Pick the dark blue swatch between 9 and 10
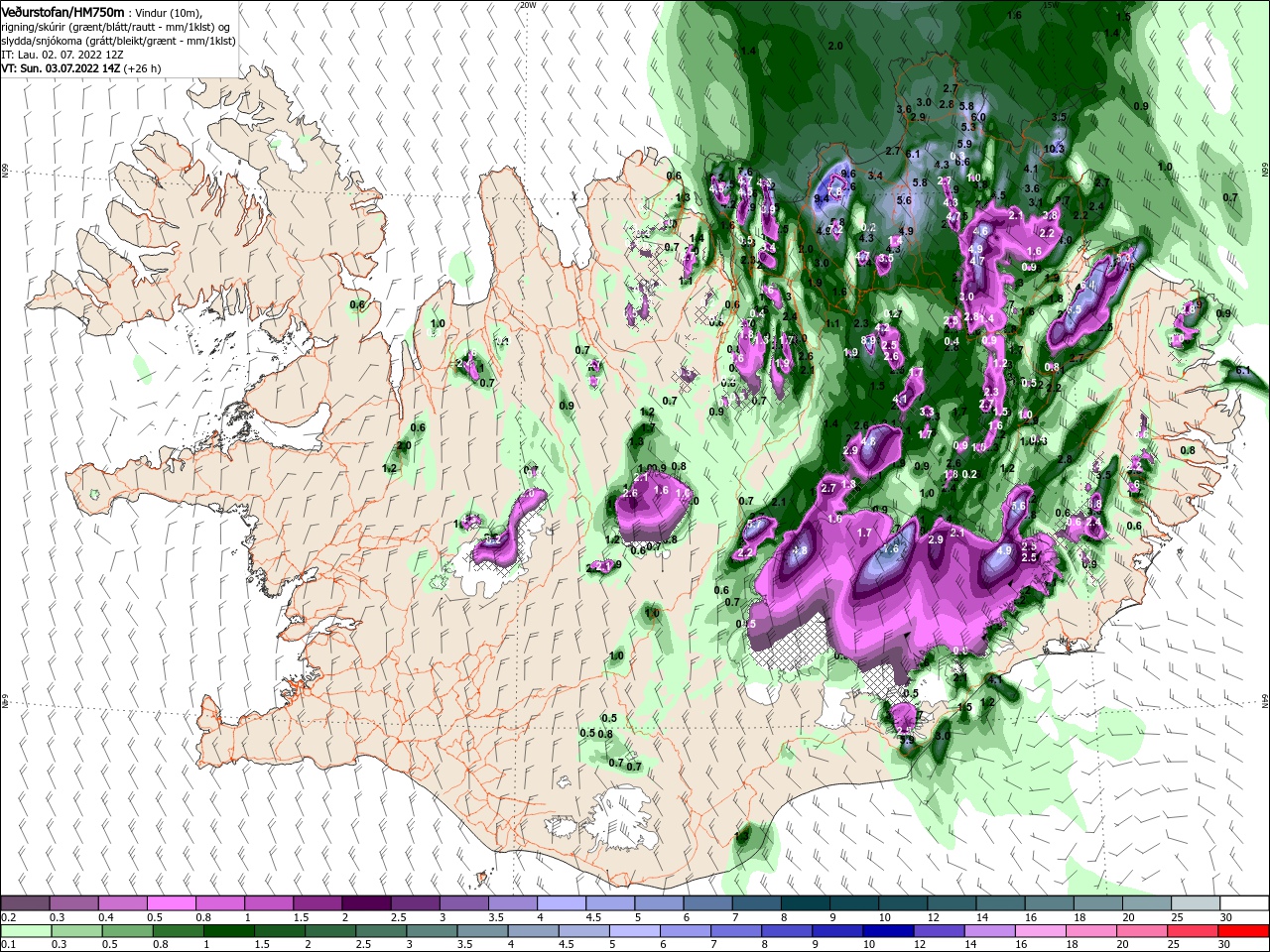 837,931
